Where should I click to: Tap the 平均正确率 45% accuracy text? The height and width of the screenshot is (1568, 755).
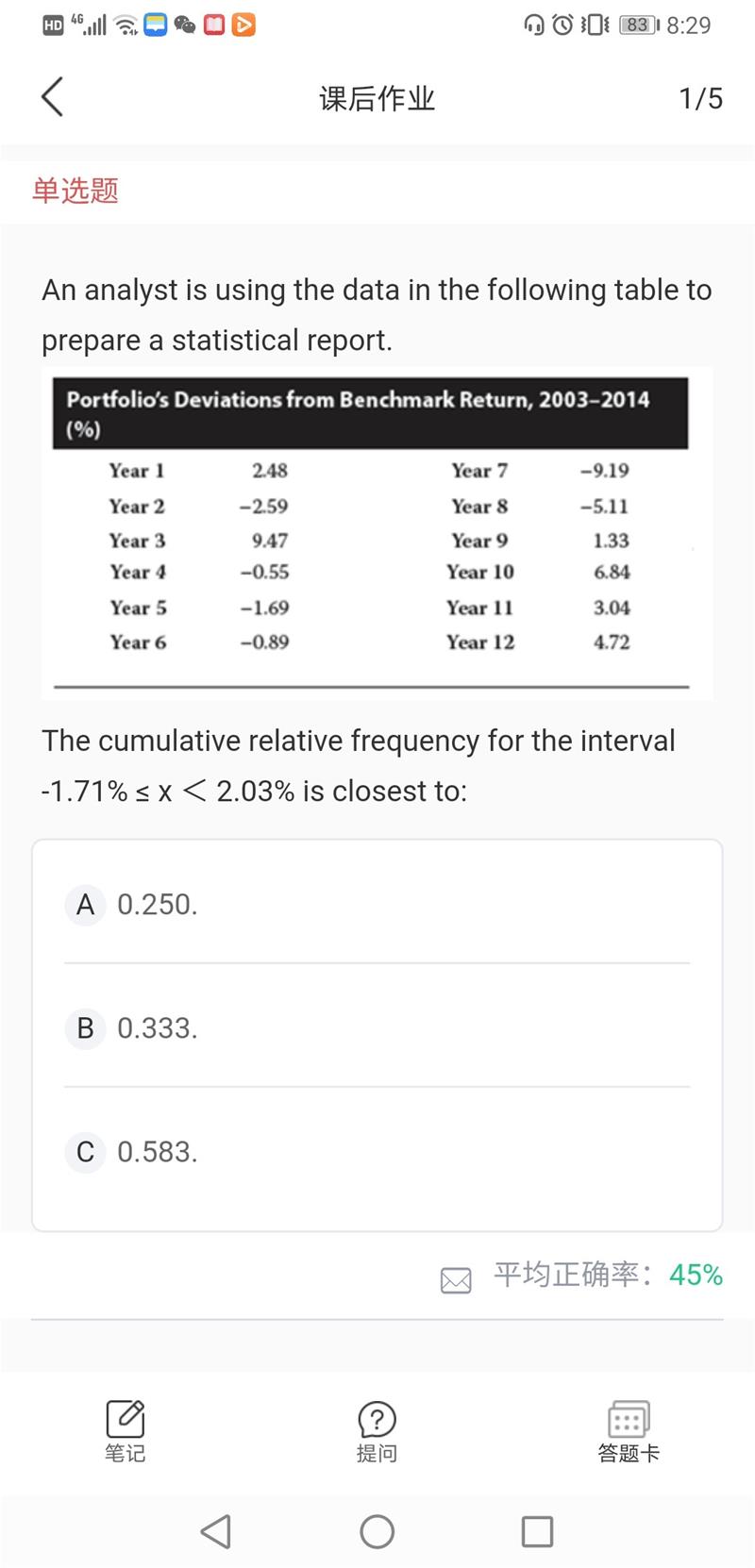(608, 1276)
